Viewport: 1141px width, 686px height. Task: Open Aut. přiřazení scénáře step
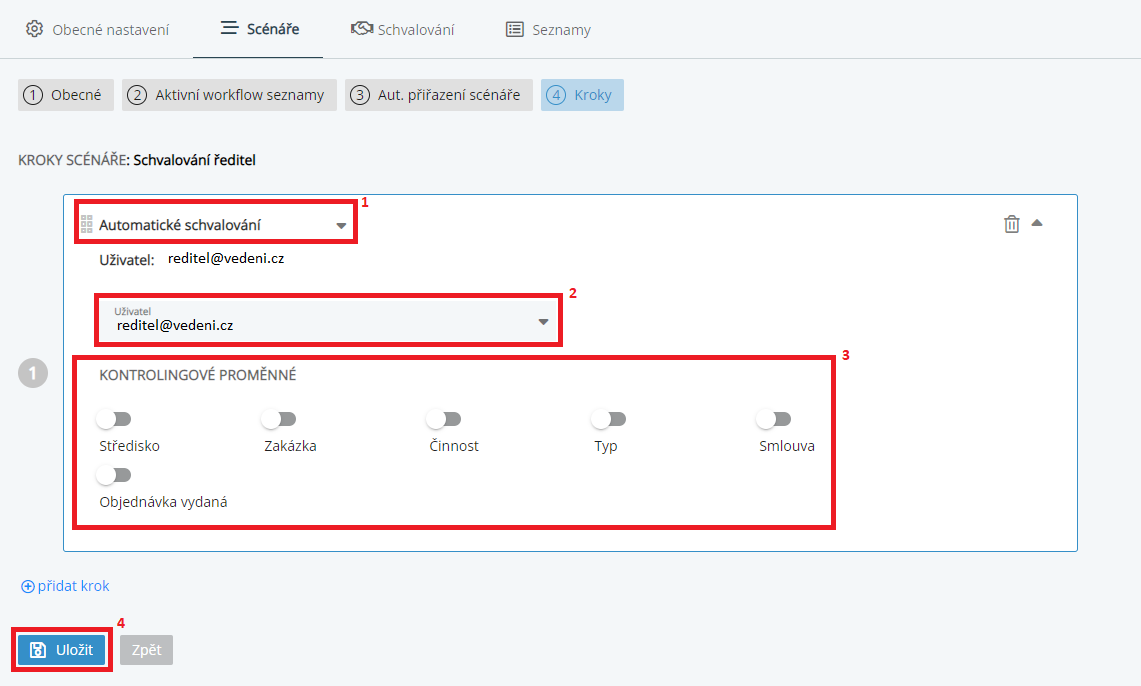coord(439,95)
